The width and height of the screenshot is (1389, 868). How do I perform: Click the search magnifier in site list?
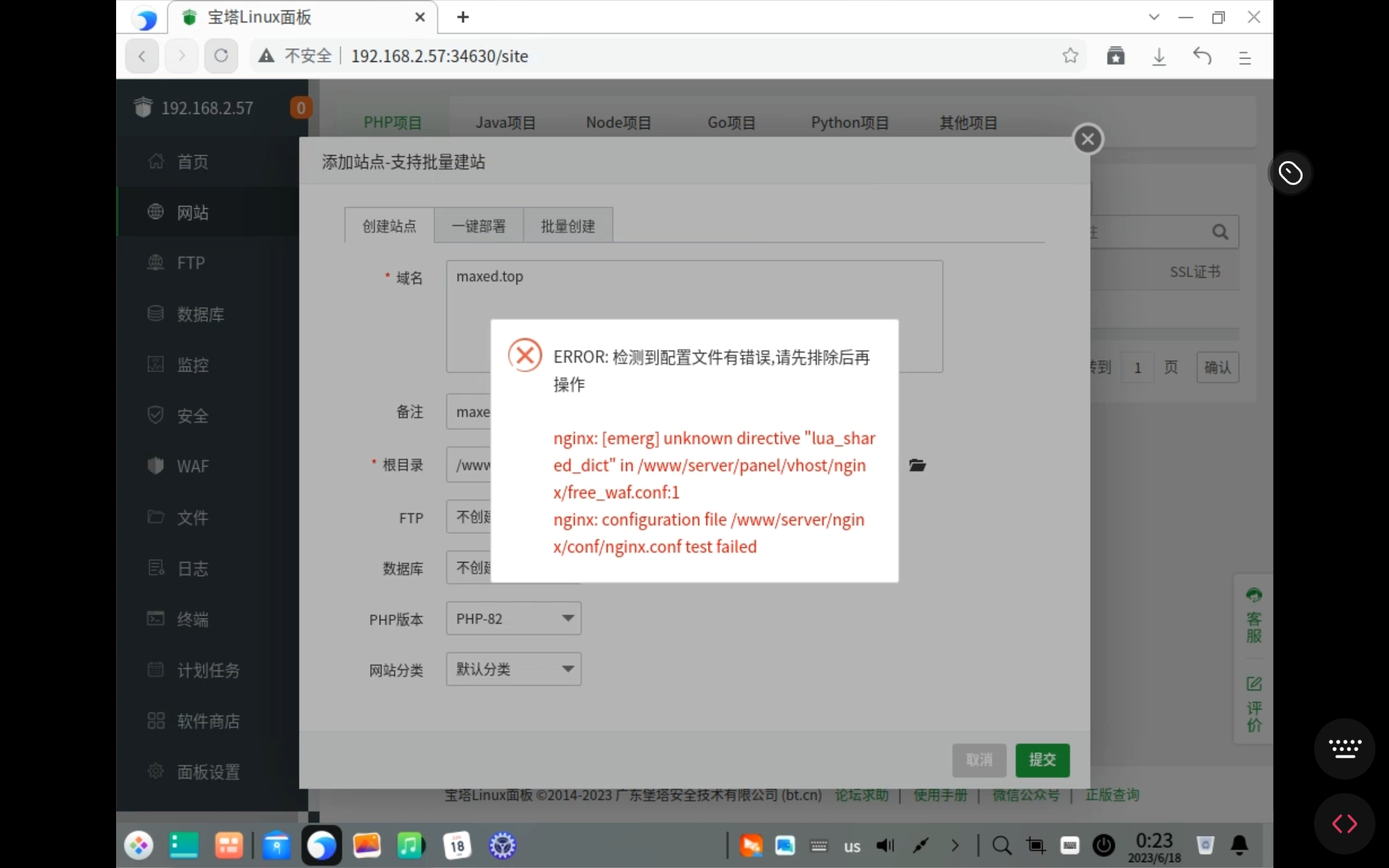tap(1220, 232)
